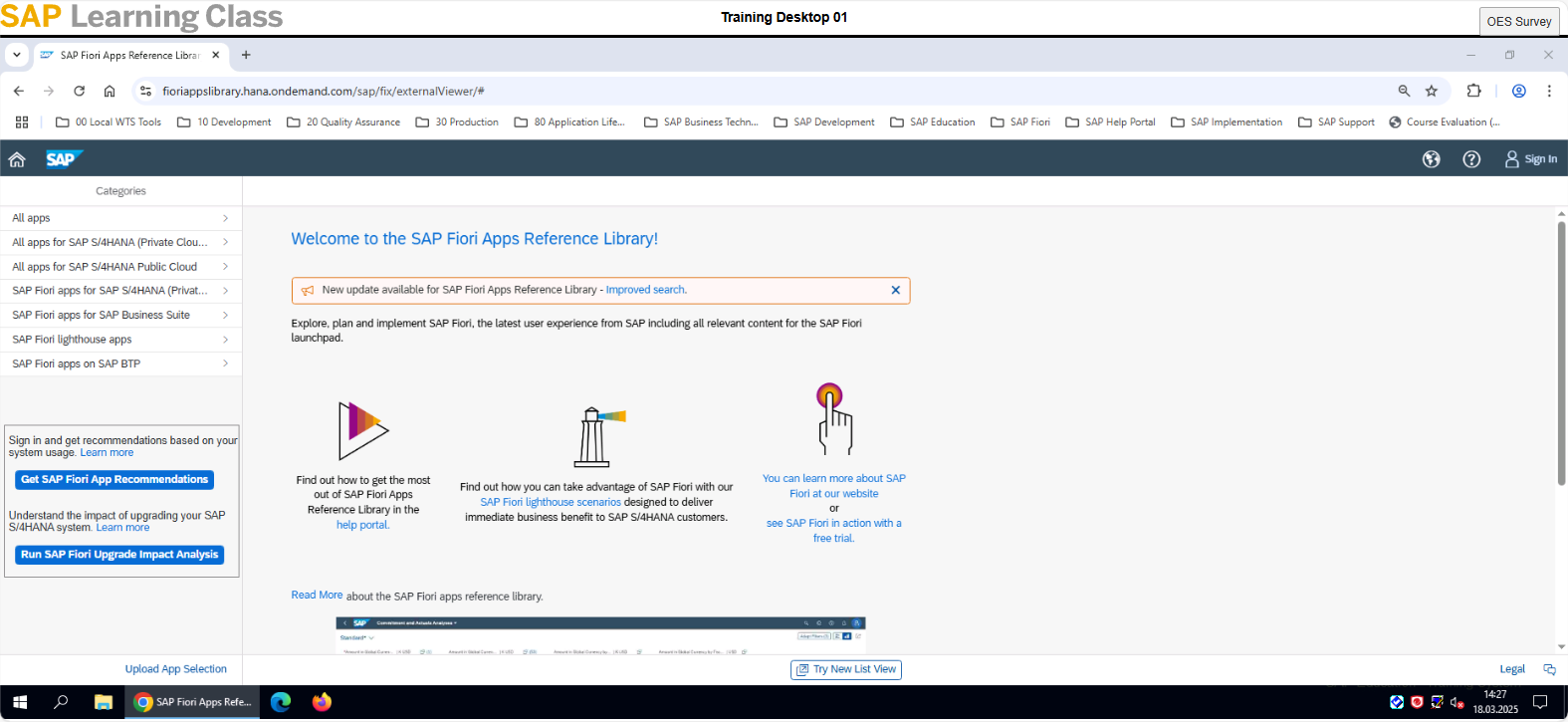The height and width of the screenshot is (722, 1568).
Task: Open the feedback chat icon at bottom right
Action: click(1549, 669)
